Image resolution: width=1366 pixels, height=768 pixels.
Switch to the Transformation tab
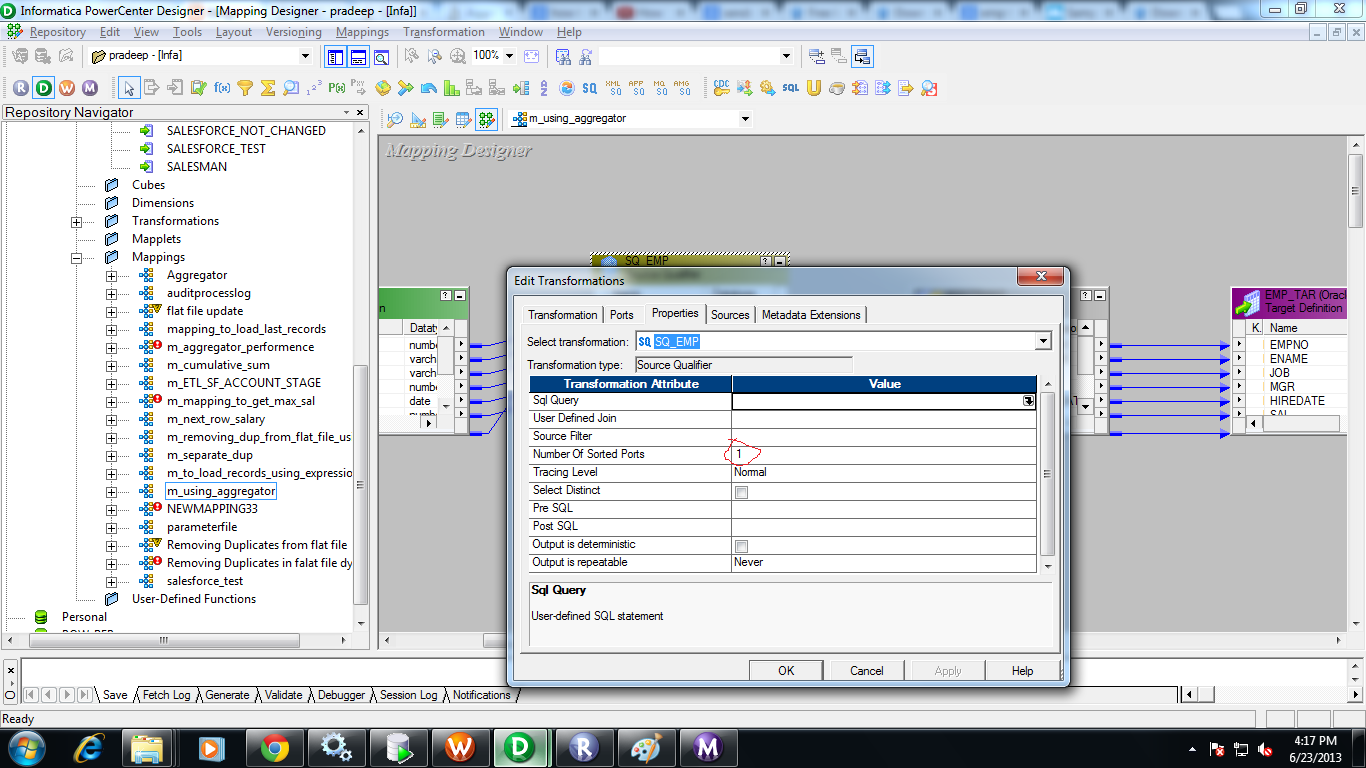coord(563,315)
